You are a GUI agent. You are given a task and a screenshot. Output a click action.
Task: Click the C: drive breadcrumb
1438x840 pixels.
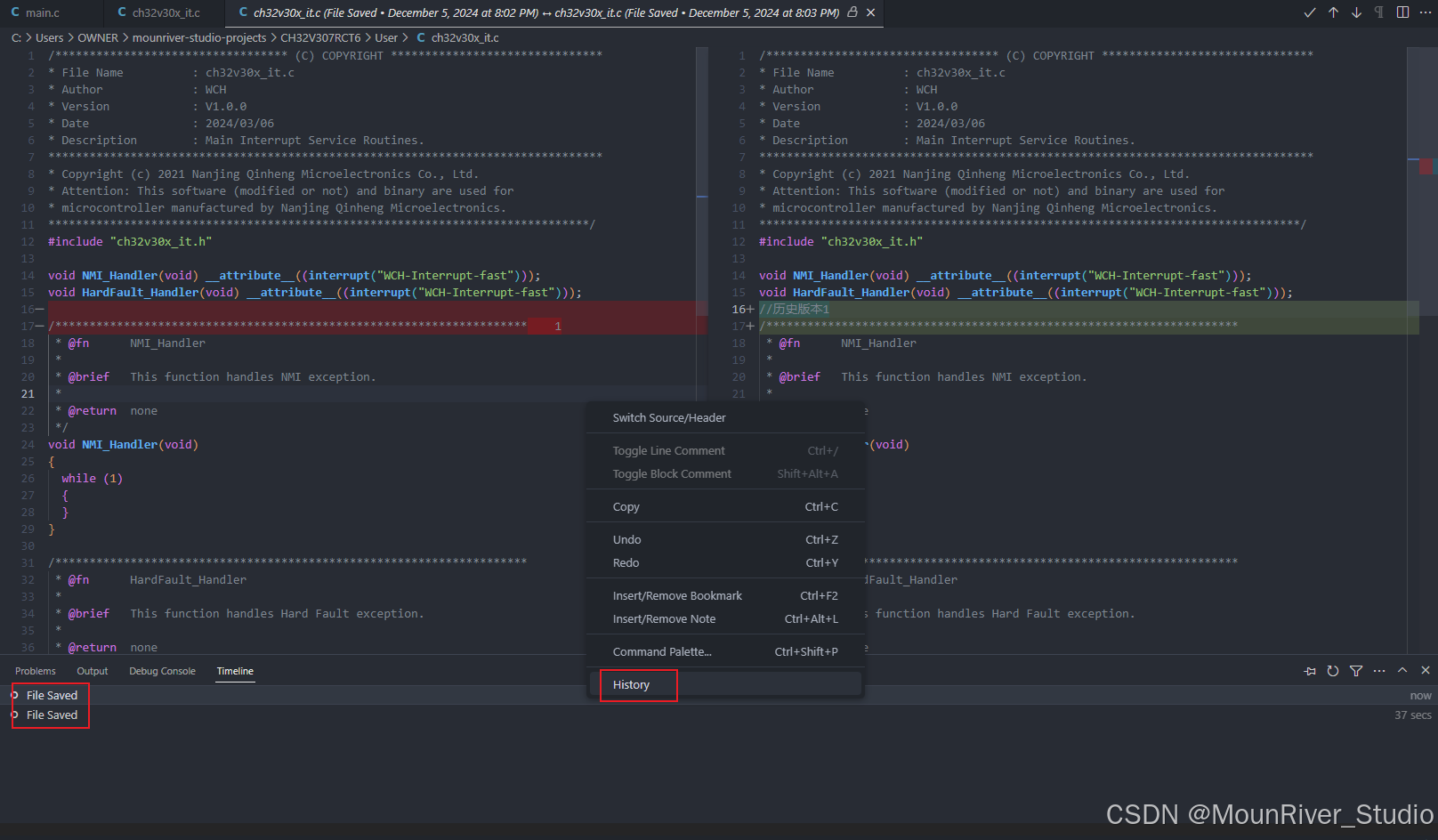pyautogui.click(x=16, y=37)
